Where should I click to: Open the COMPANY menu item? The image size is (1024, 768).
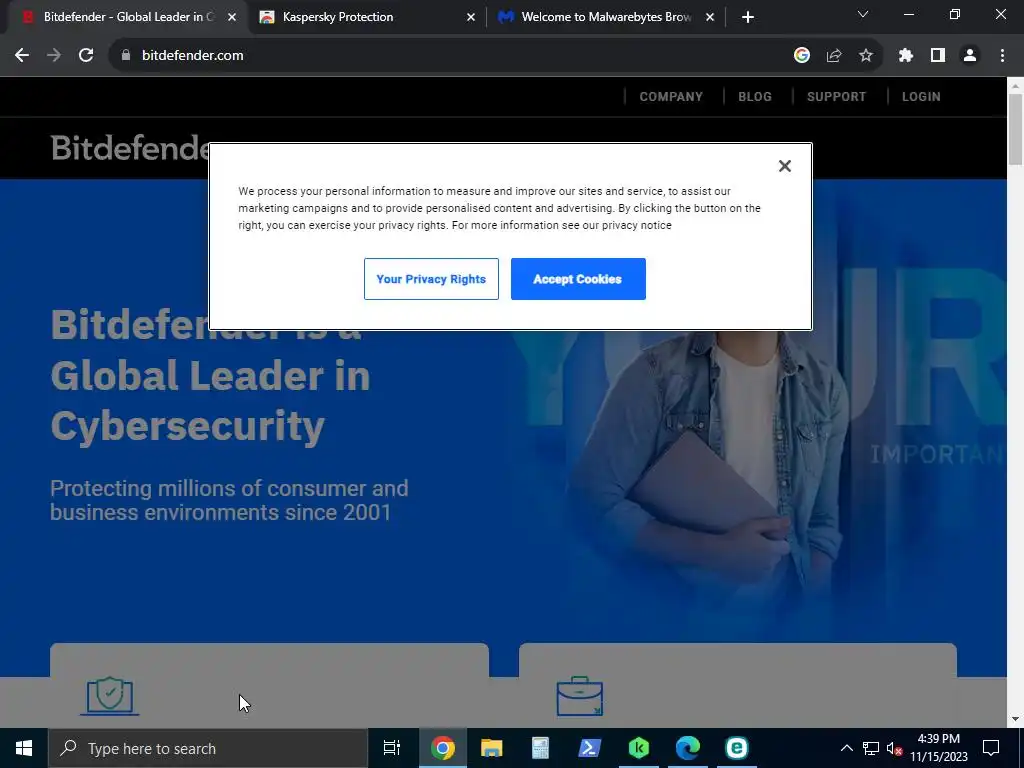coord(671,97)
